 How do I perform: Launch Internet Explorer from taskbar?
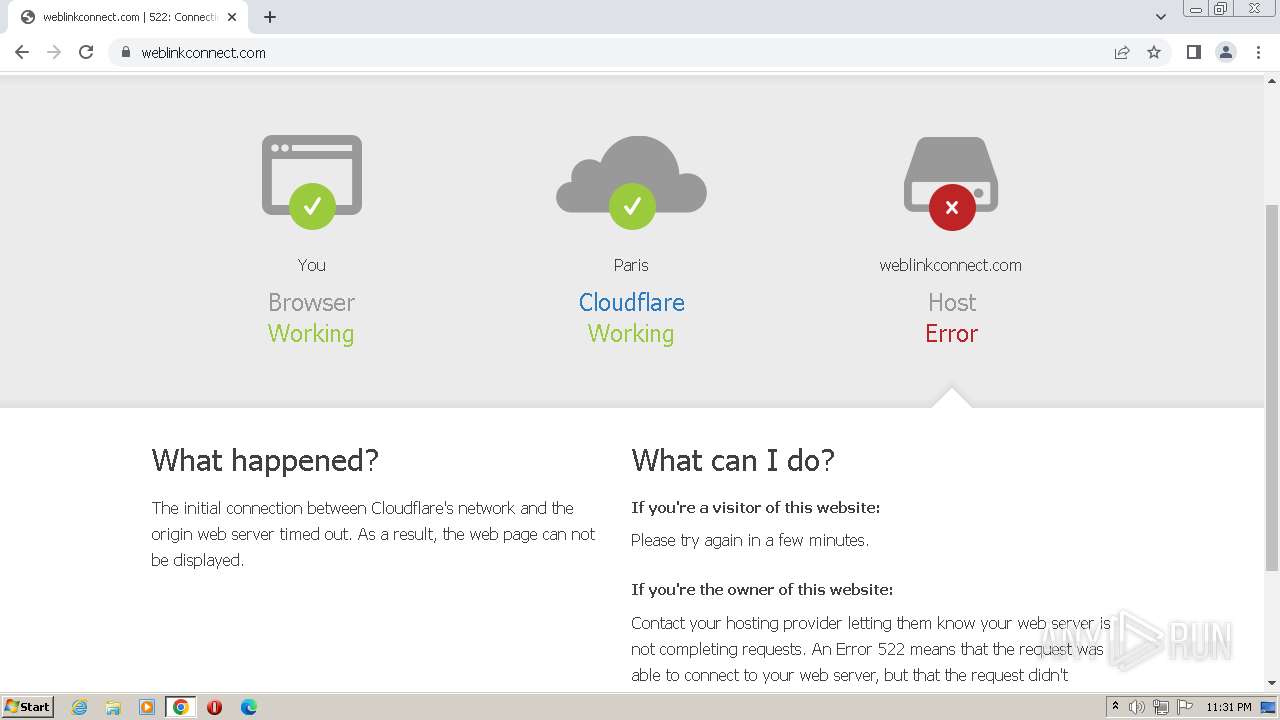pyautogui.click(x=80, y=707)
